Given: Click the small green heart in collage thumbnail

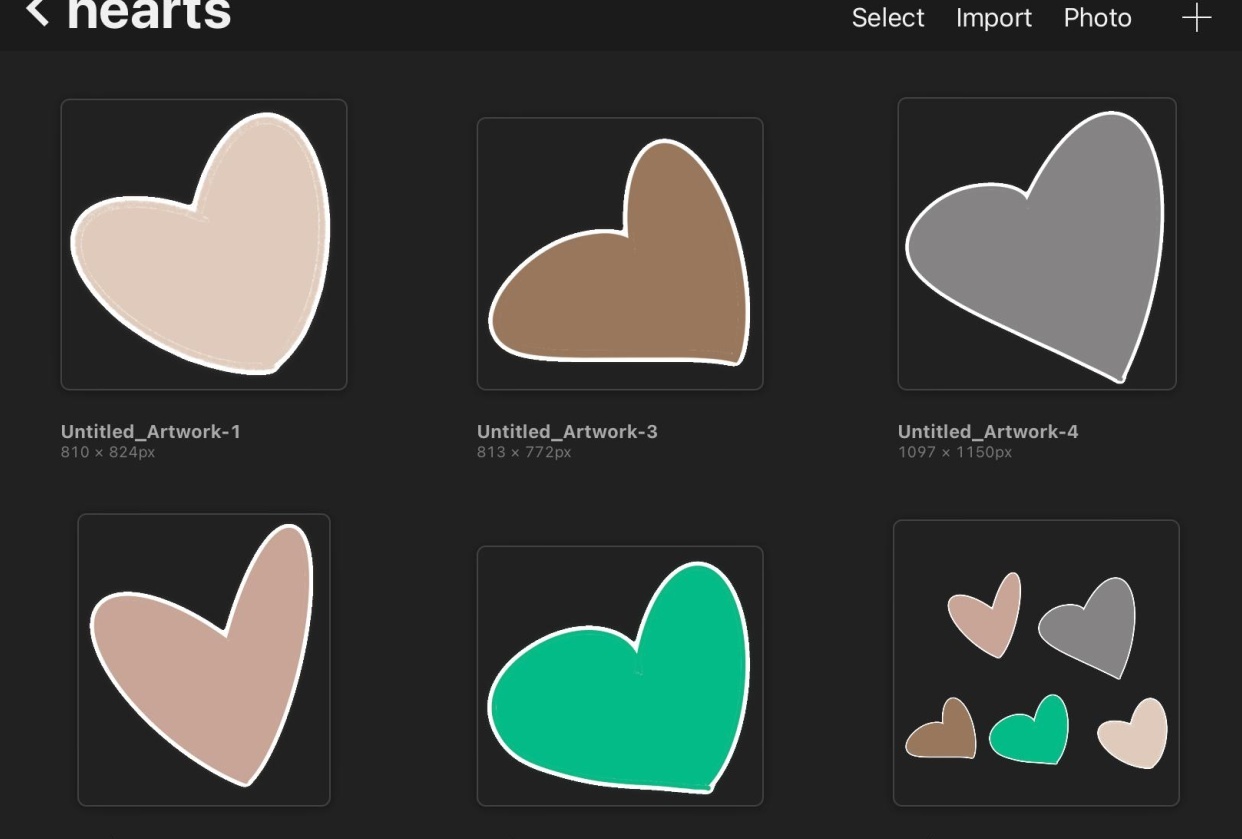Looking at the screenshot, I should coord(1028,730).
